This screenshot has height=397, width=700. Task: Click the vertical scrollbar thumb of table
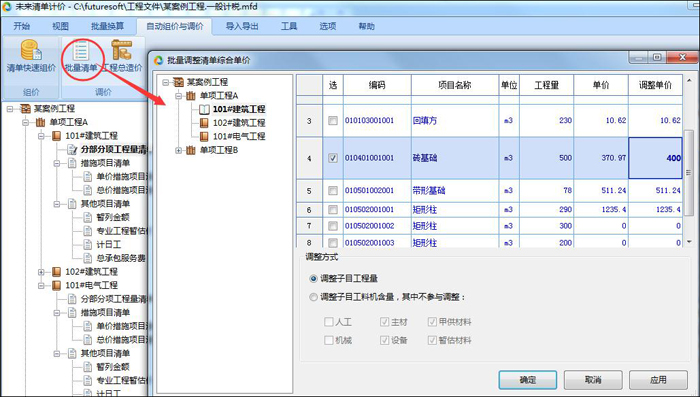689,173
